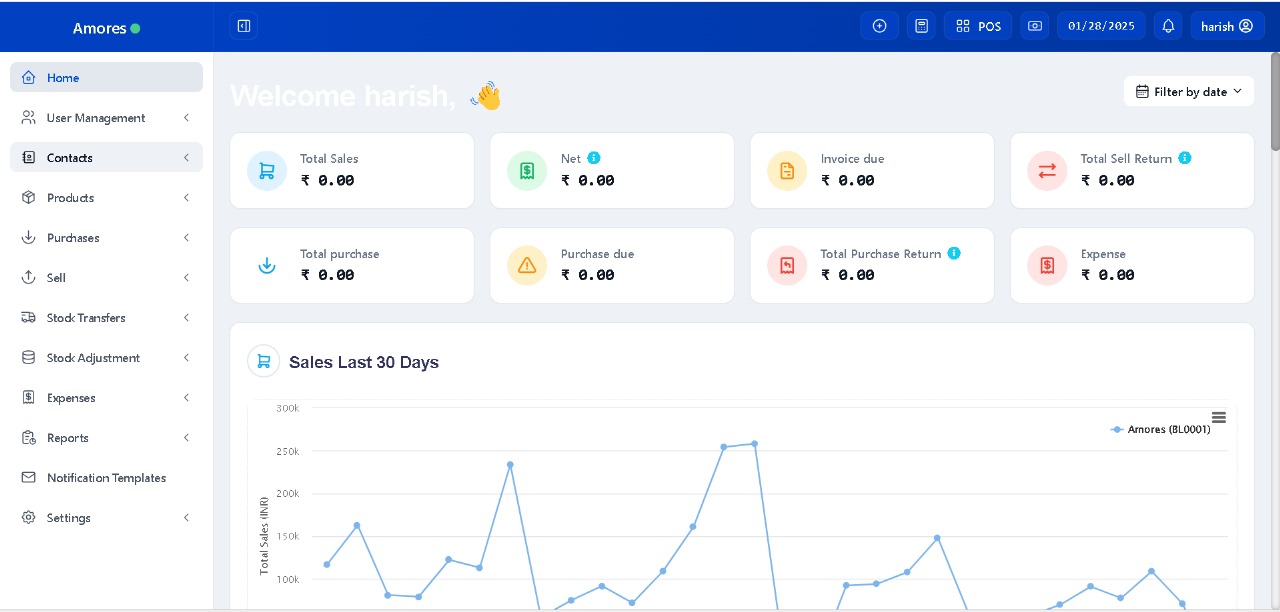Open the calculator icon in the top bar
Viewport: 1280px width, 612px height.
coord(922,26)
